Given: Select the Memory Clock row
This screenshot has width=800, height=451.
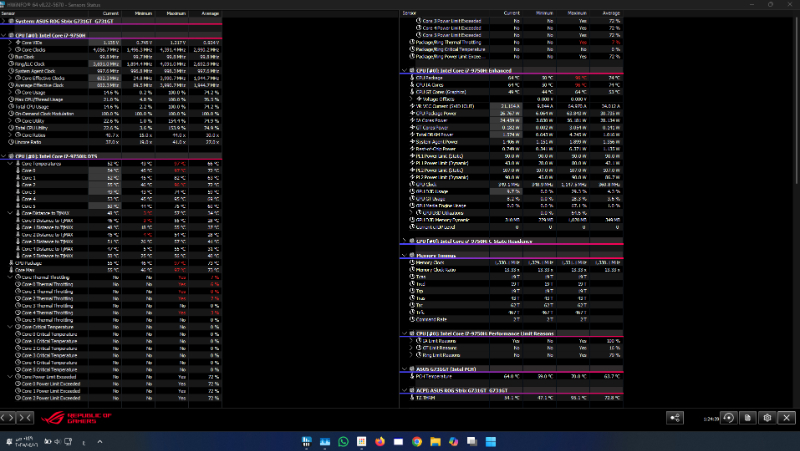Looking at the screenshot, I should [x=511, y=262].
